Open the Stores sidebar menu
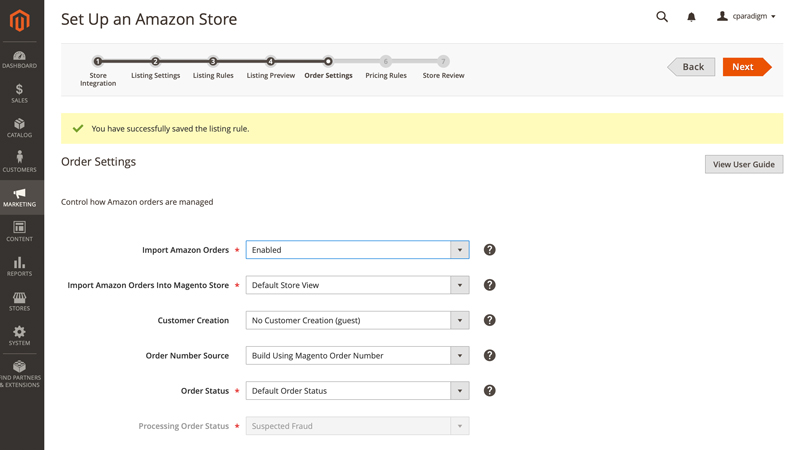 pyautogui.click(x=19, y=301)
